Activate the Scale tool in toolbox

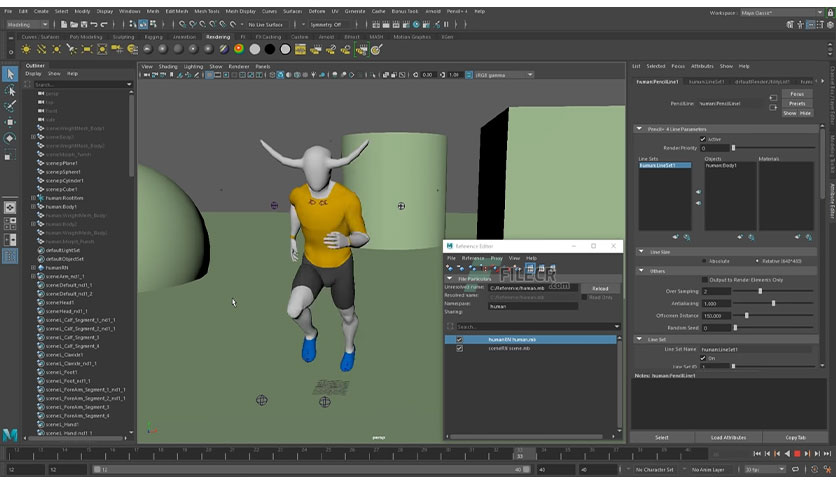click(x=10, y=155)
